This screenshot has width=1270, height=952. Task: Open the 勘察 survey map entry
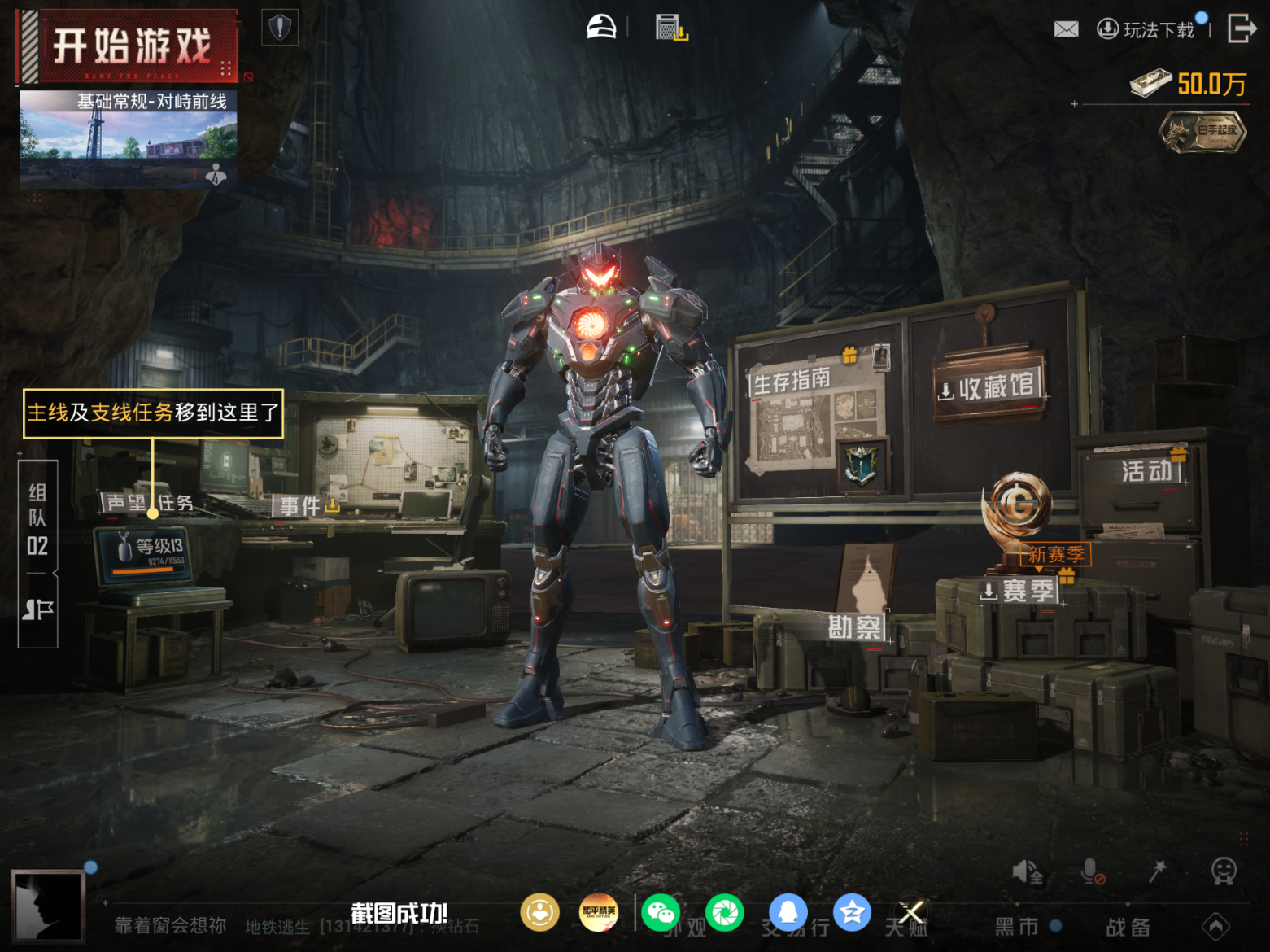tap(854, 627)
